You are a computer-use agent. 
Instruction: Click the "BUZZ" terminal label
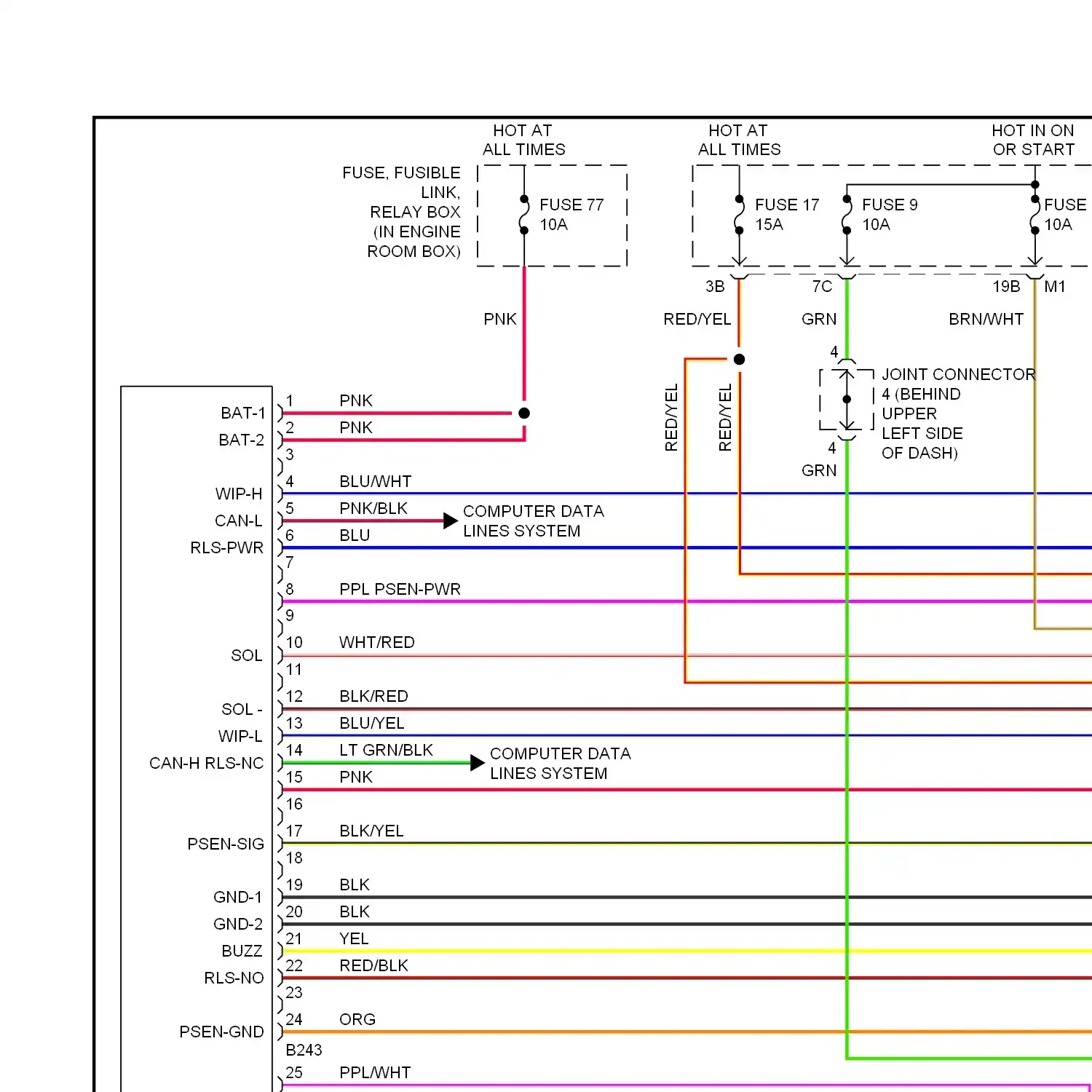242,951
